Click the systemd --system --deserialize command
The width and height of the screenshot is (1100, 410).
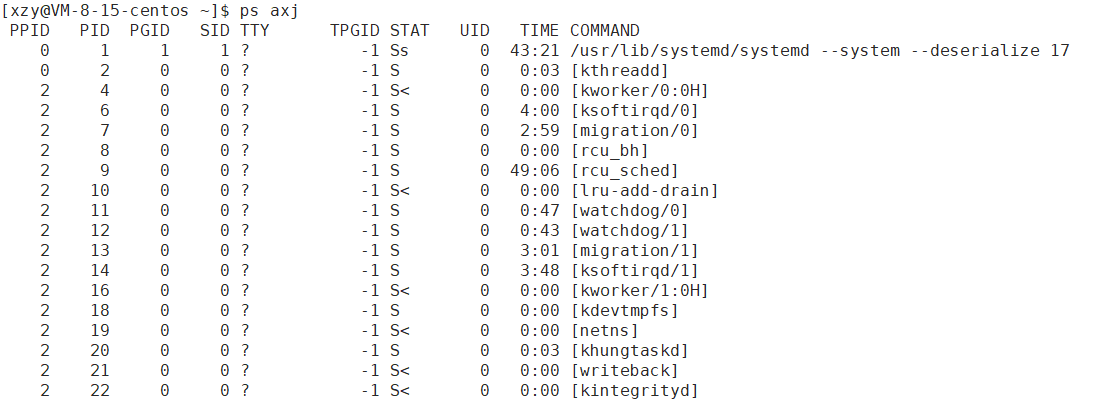(819, 51)
